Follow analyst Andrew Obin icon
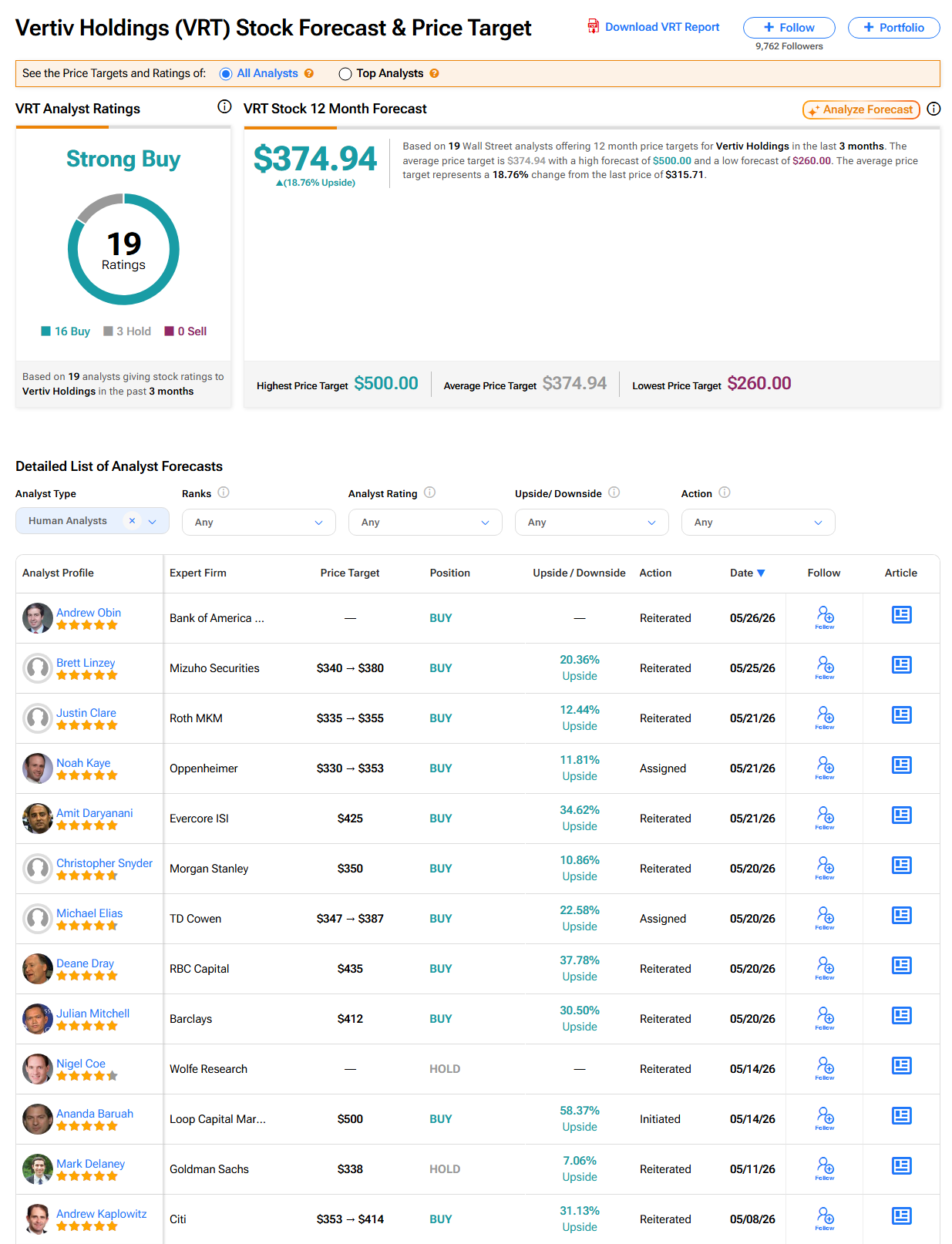952x1244 pixels. (x=825, y=617)
